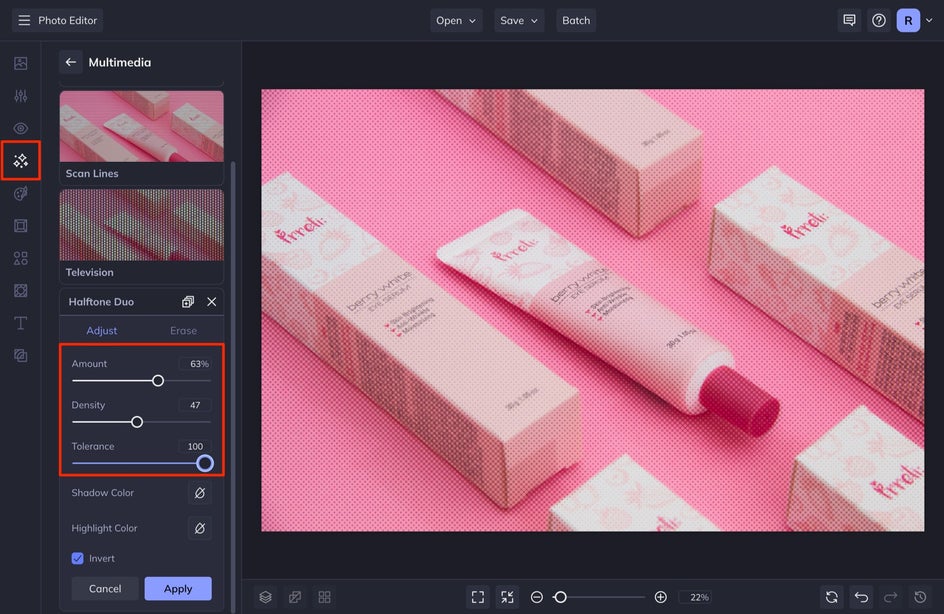Click the R user avatar
The height and width of the screenshot is (614, 944).
click(908, 20)
